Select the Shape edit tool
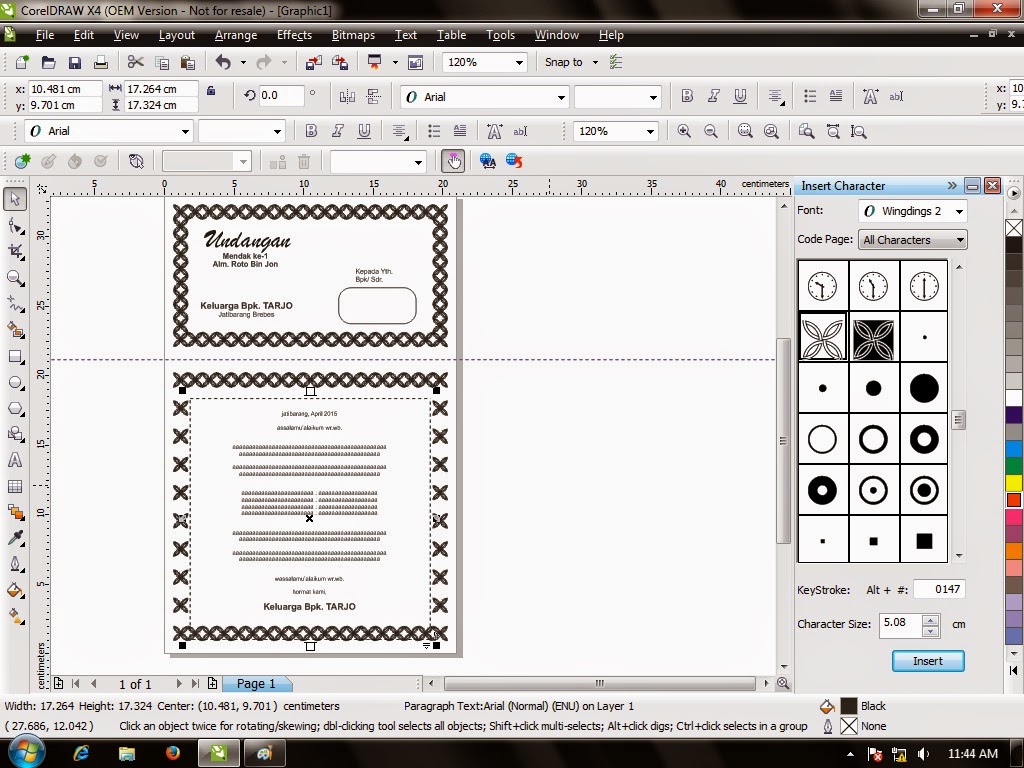Viewport: 1024px width, 768px height. point(15,226)
